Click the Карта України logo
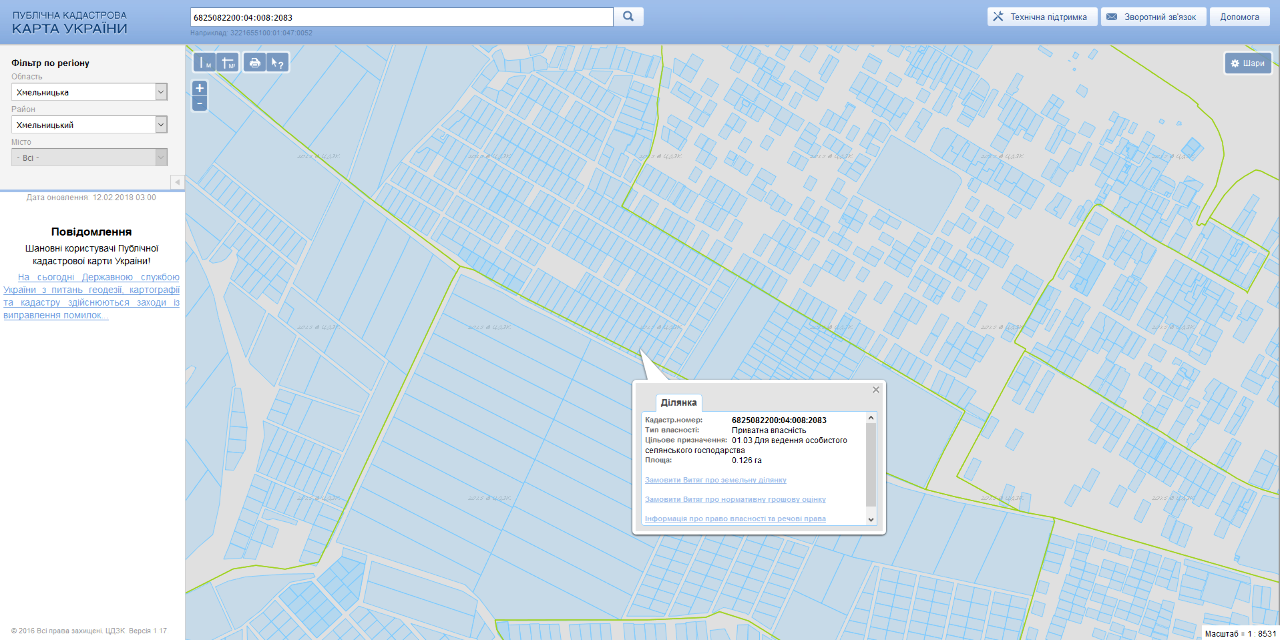 (69, 23)
